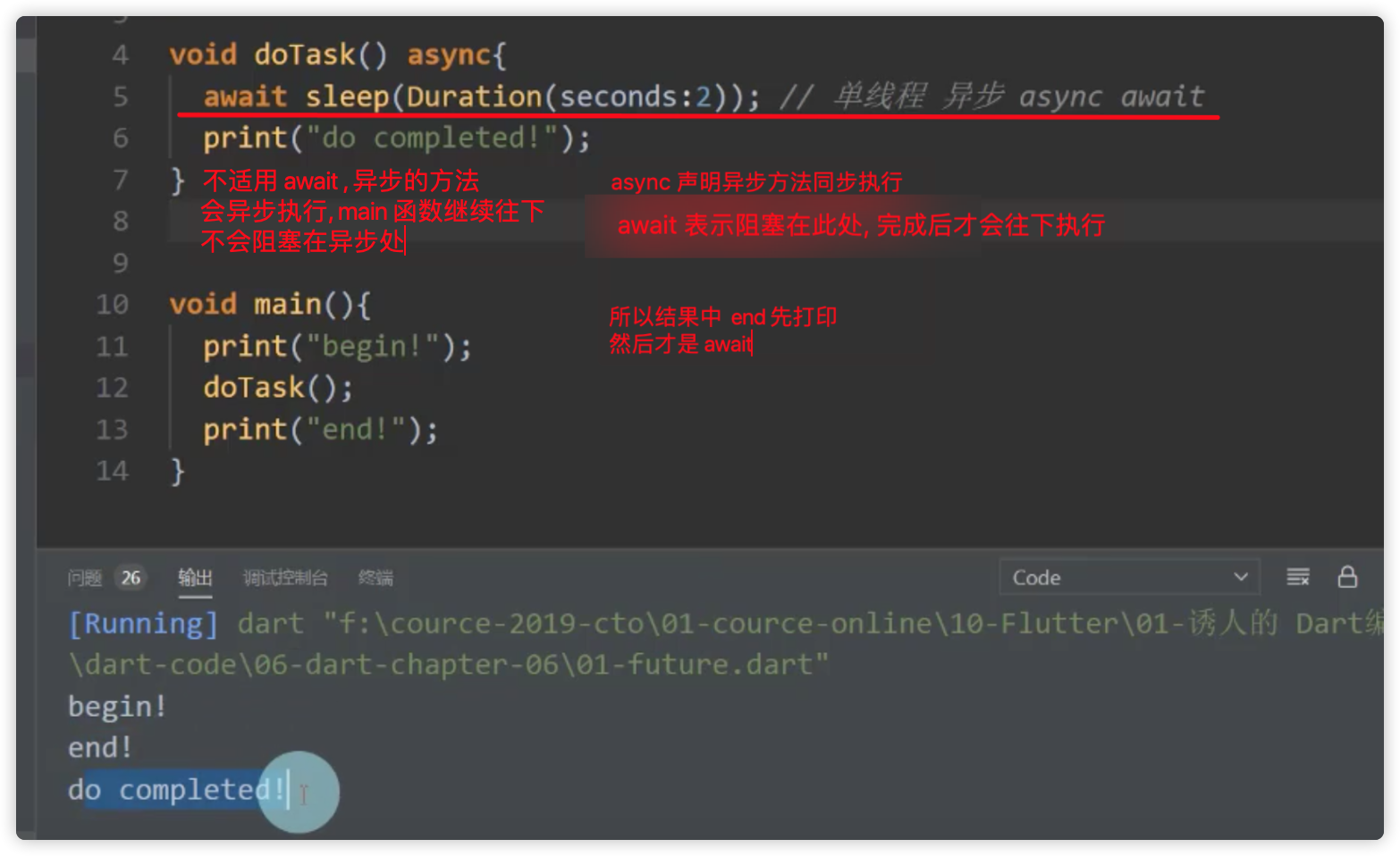The height and width of the screenshot is (856, 1400).
Task: Click line number 10 in the gutter
Action: [113, 305]
